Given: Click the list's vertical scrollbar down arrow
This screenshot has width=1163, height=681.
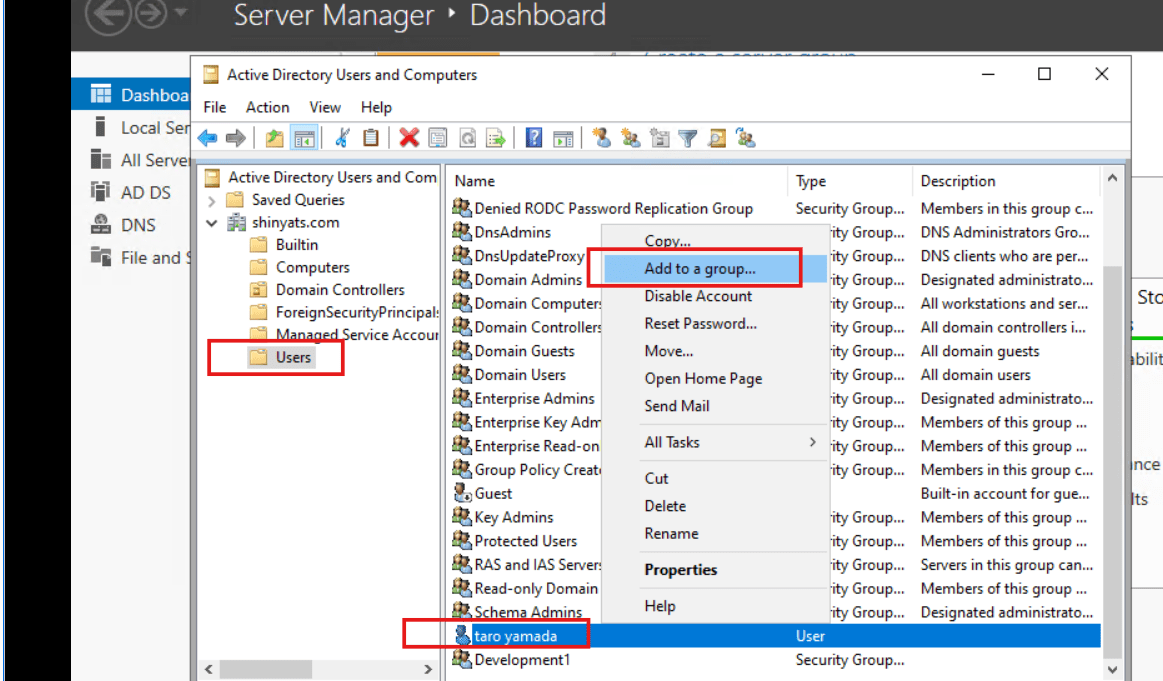Looking at the screenshot, I should coord(1112,669).
